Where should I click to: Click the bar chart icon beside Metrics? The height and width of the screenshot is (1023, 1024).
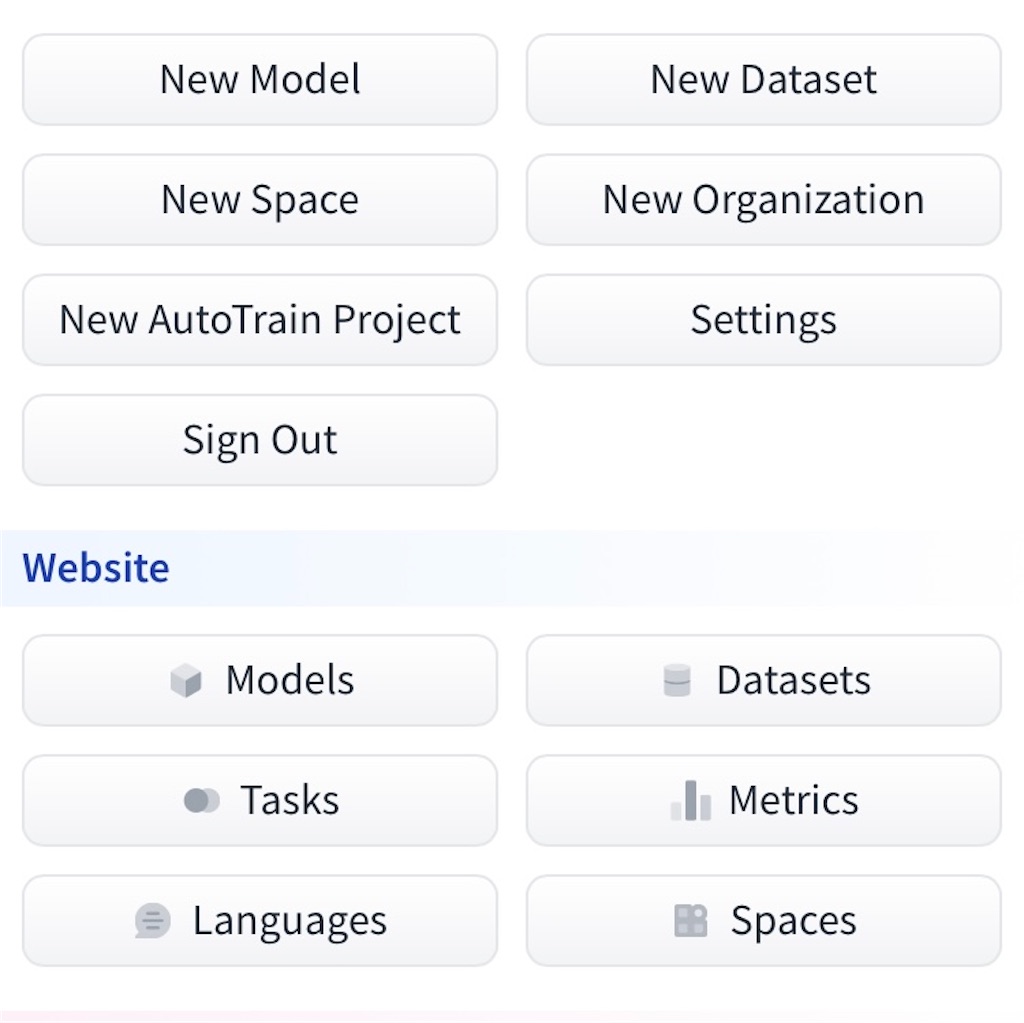coord(691,801)
